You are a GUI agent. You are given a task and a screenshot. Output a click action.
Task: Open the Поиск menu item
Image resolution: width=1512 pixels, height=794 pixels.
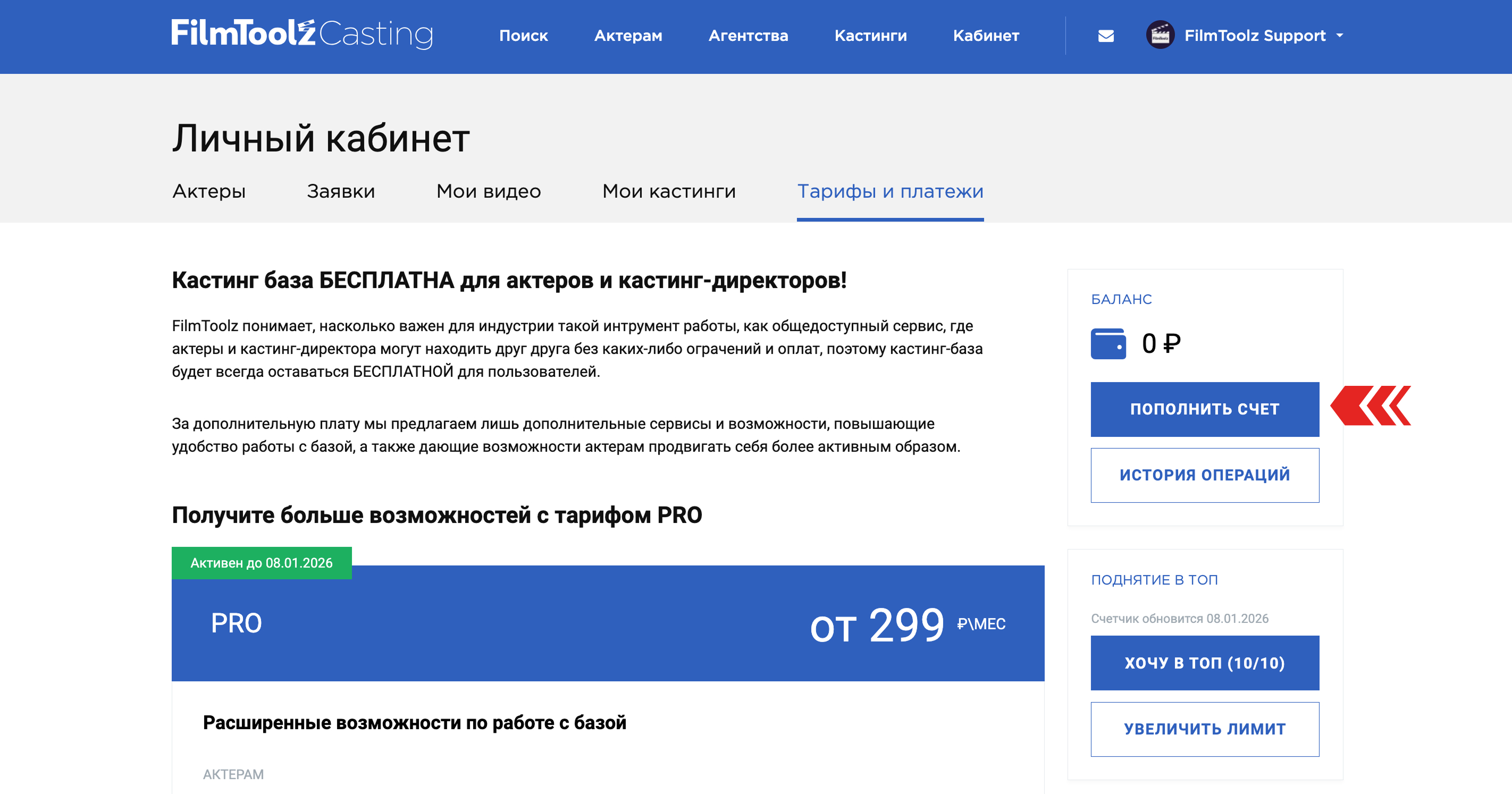coord(523,36)
